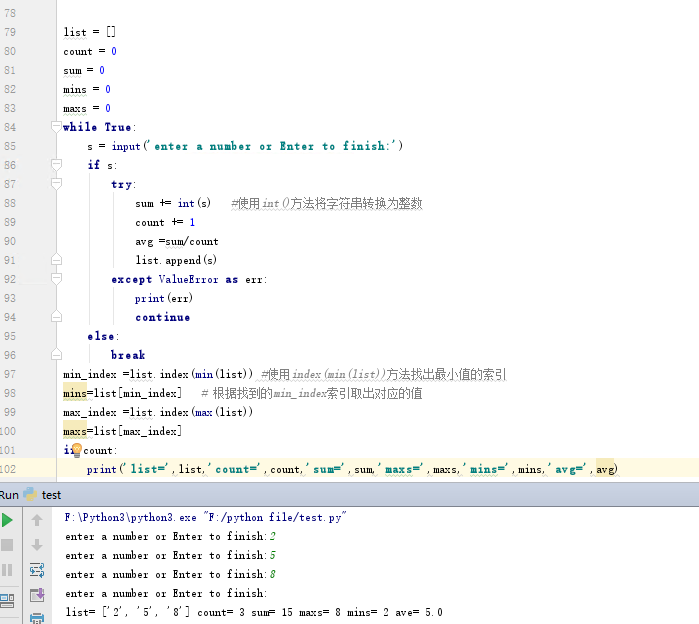The height and width of the screenshot is (624, 699).
Task: Click Scroll to End icon in console
Action: (x=37, y=595)
